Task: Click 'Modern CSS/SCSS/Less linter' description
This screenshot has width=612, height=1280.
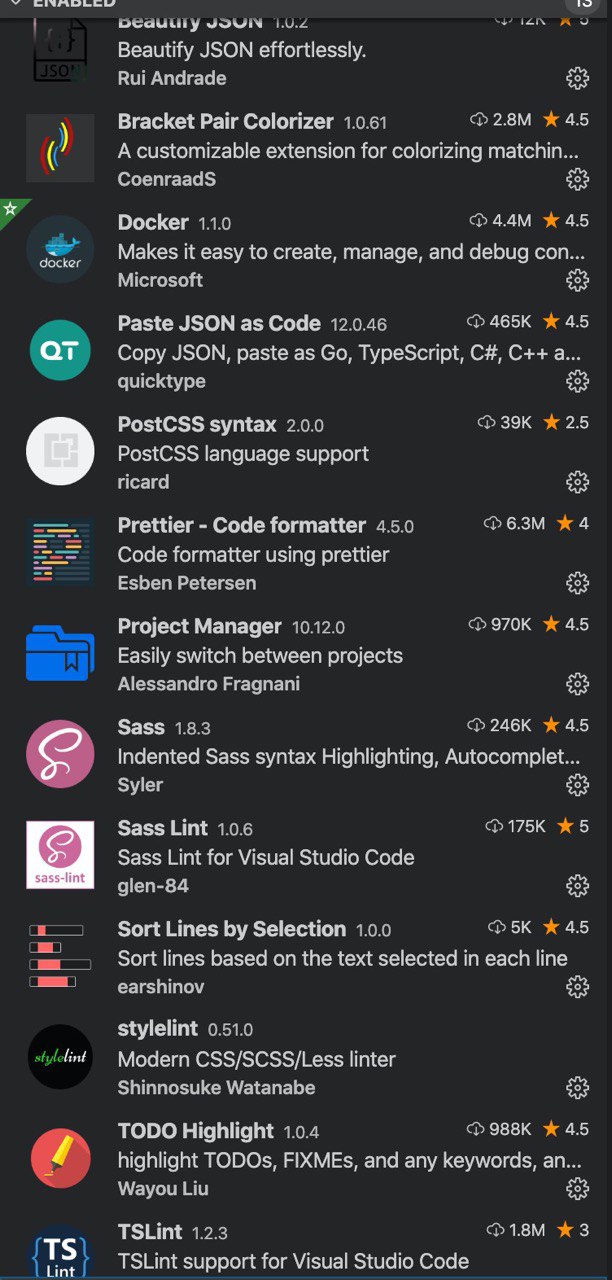Action: pyautogui.click(x=257, y=1060)
